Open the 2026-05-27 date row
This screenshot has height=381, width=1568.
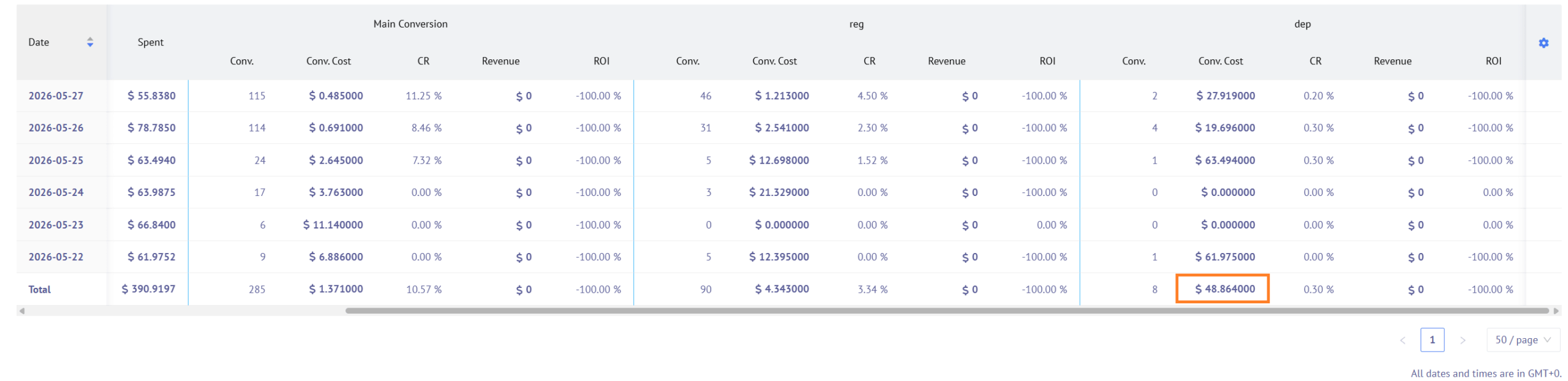point(56,96)
